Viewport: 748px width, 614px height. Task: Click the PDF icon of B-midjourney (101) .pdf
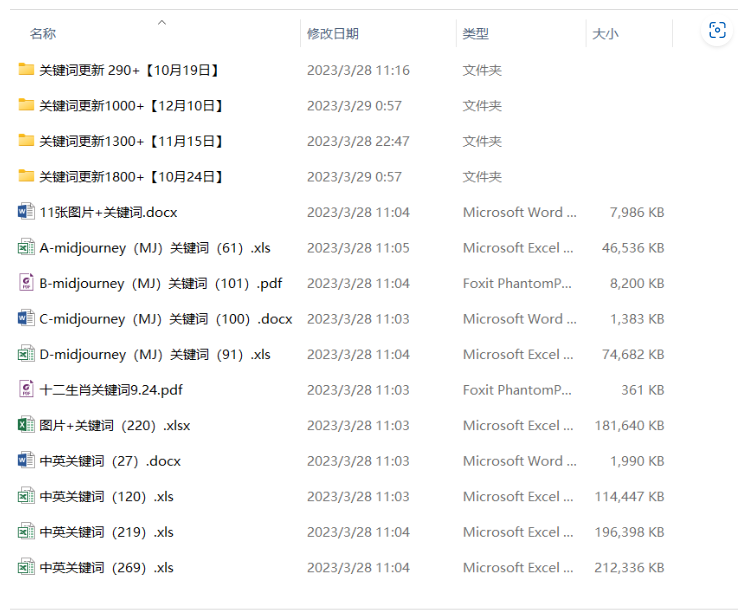coord(26,283)
